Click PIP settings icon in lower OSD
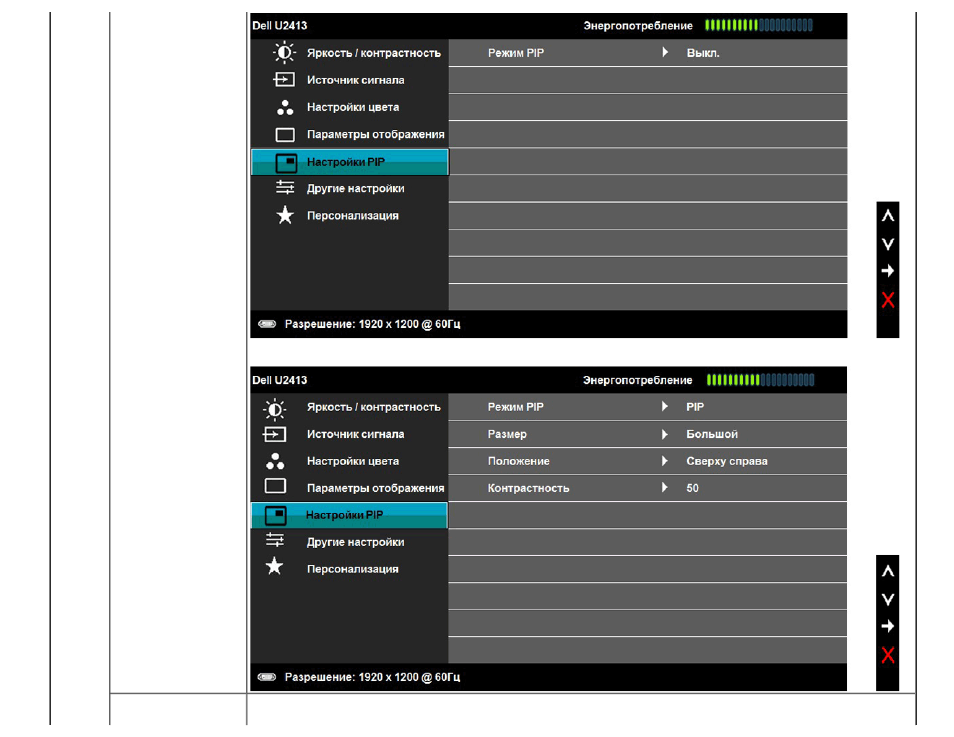 [x=276, y=515]
